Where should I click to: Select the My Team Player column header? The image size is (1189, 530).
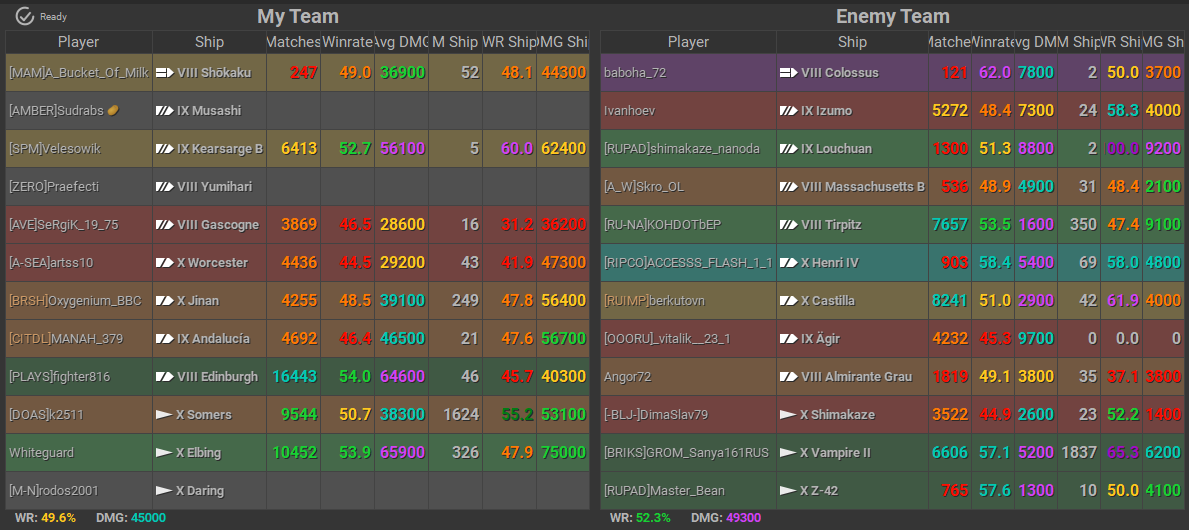79,42
